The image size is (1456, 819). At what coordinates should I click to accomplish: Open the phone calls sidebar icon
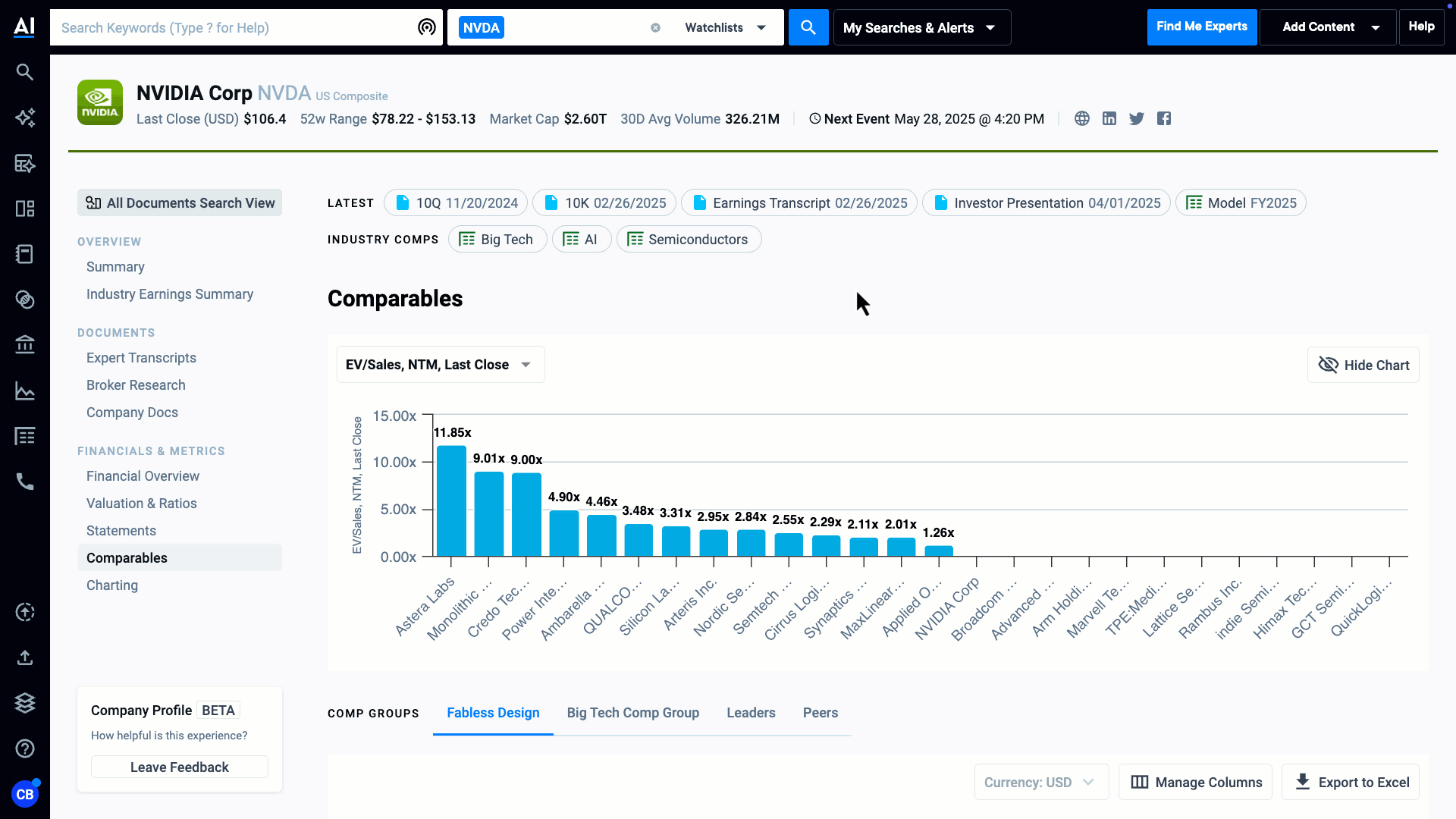(x=25, y=482)
